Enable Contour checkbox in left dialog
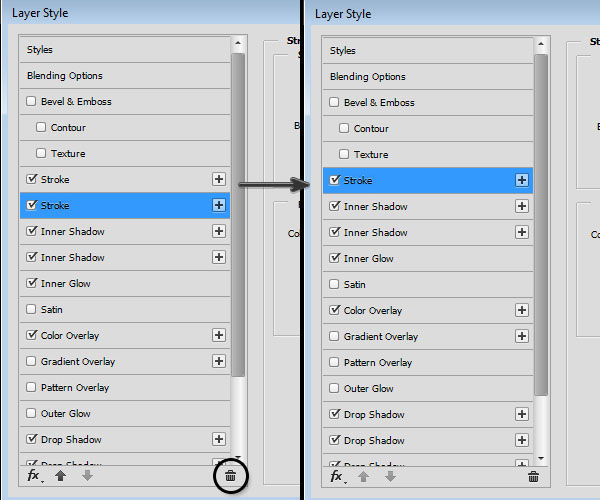 pyautogui.click(x=41, y=127)
